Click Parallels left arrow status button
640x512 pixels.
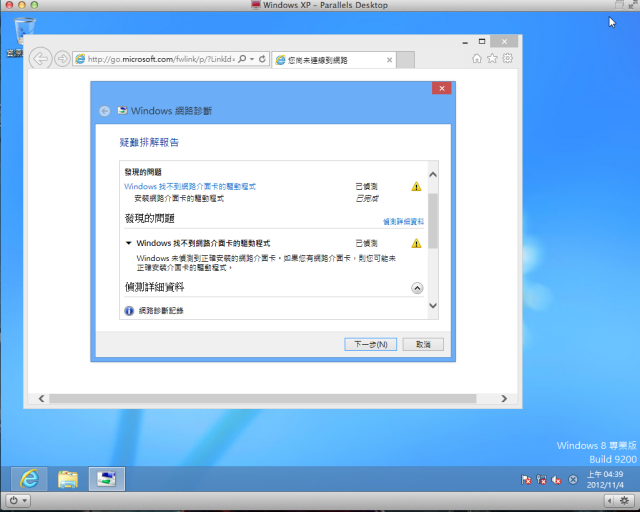pos(610,501)
